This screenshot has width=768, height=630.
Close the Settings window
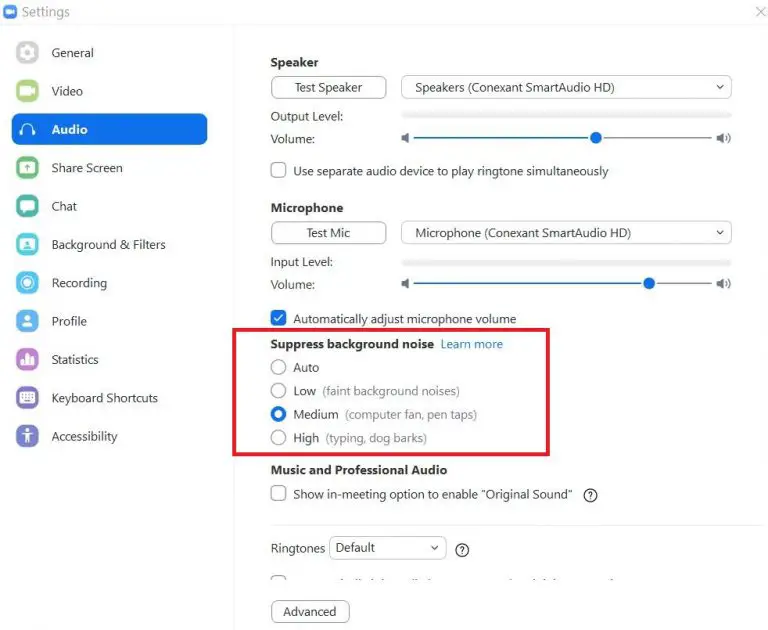pos(761,11)
